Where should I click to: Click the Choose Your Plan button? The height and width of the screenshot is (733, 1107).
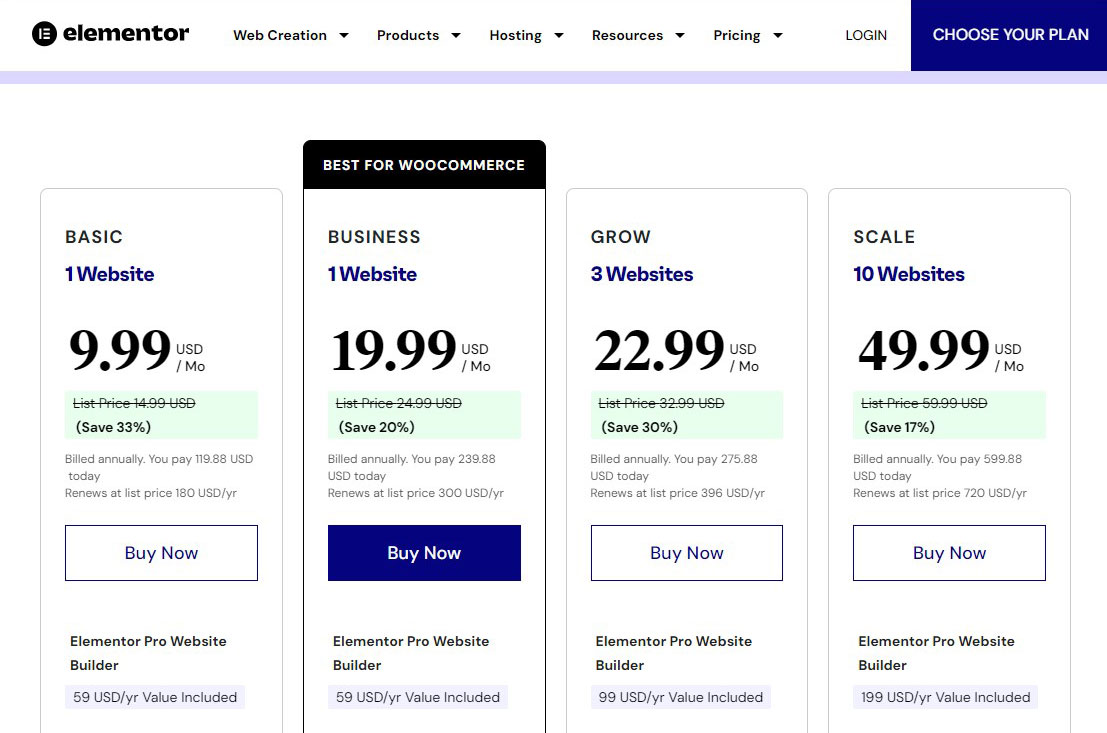click(x=1009, y=35)
